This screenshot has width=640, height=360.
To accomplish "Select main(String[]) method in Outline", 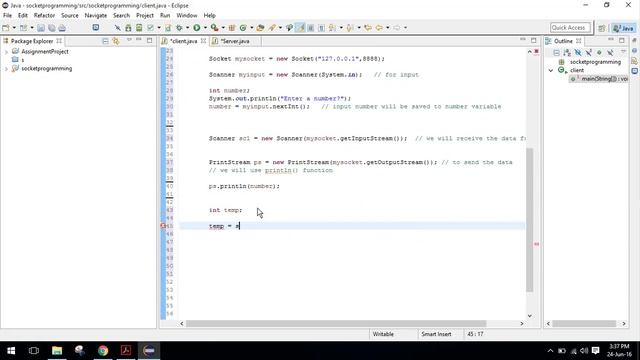I will 600,79.
